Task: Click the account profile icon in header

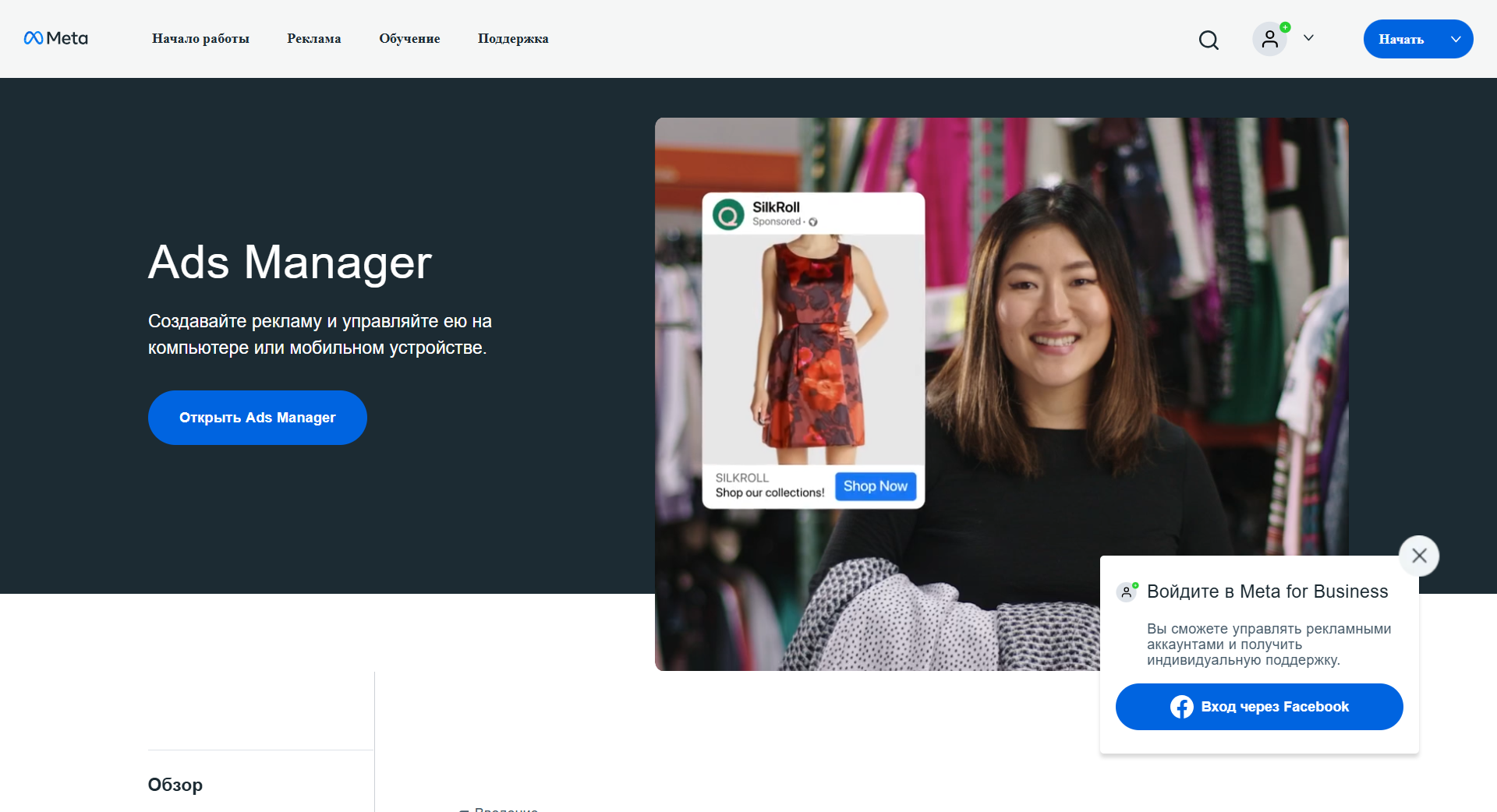Action: coord(1269,39)
